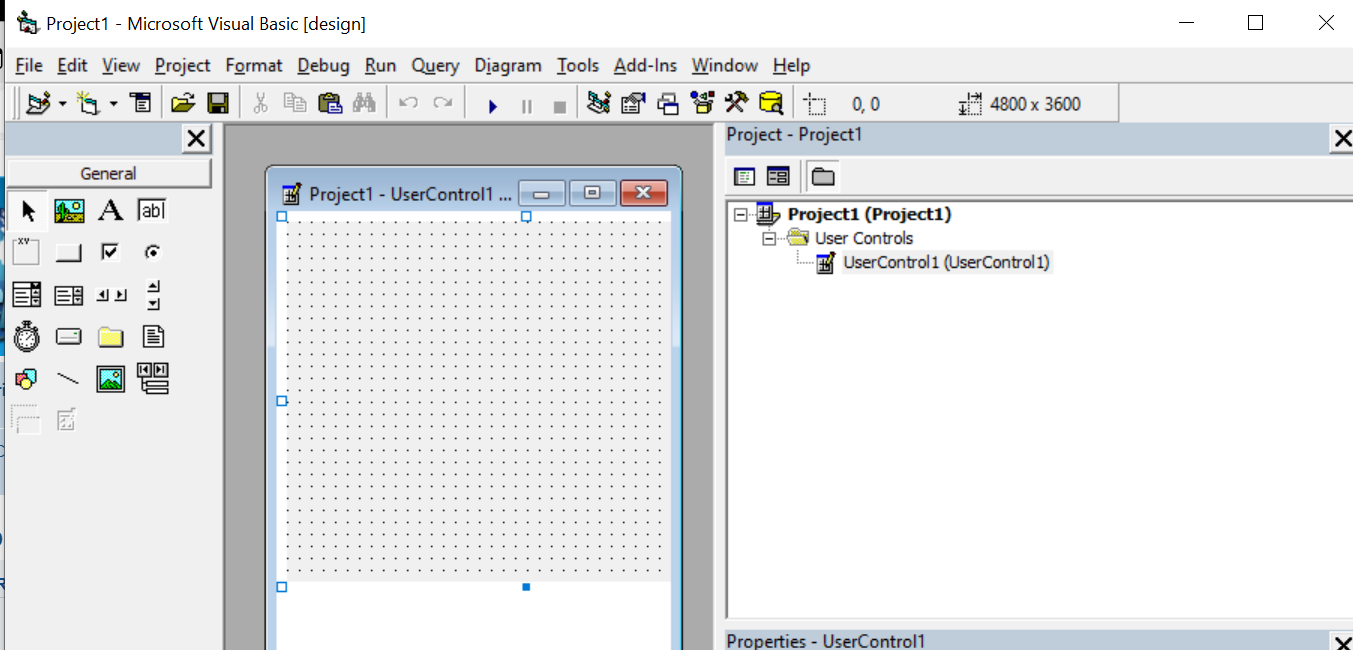Select the Data control tool
This screenshot has width=1353, height=650.
(x=152, y=379)
